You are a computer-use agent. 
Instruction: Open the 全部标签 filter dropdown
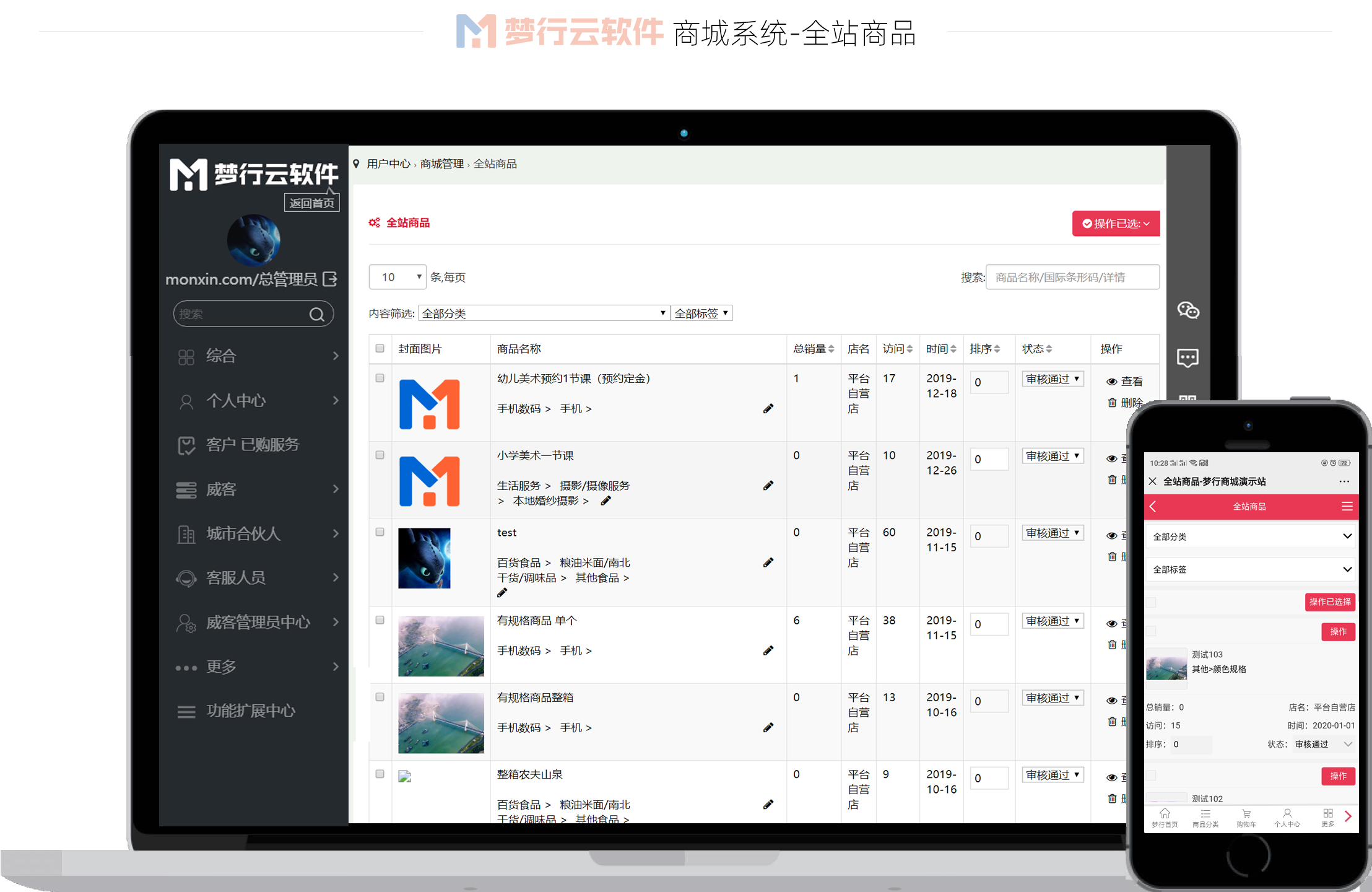click(x=701, y=313)
